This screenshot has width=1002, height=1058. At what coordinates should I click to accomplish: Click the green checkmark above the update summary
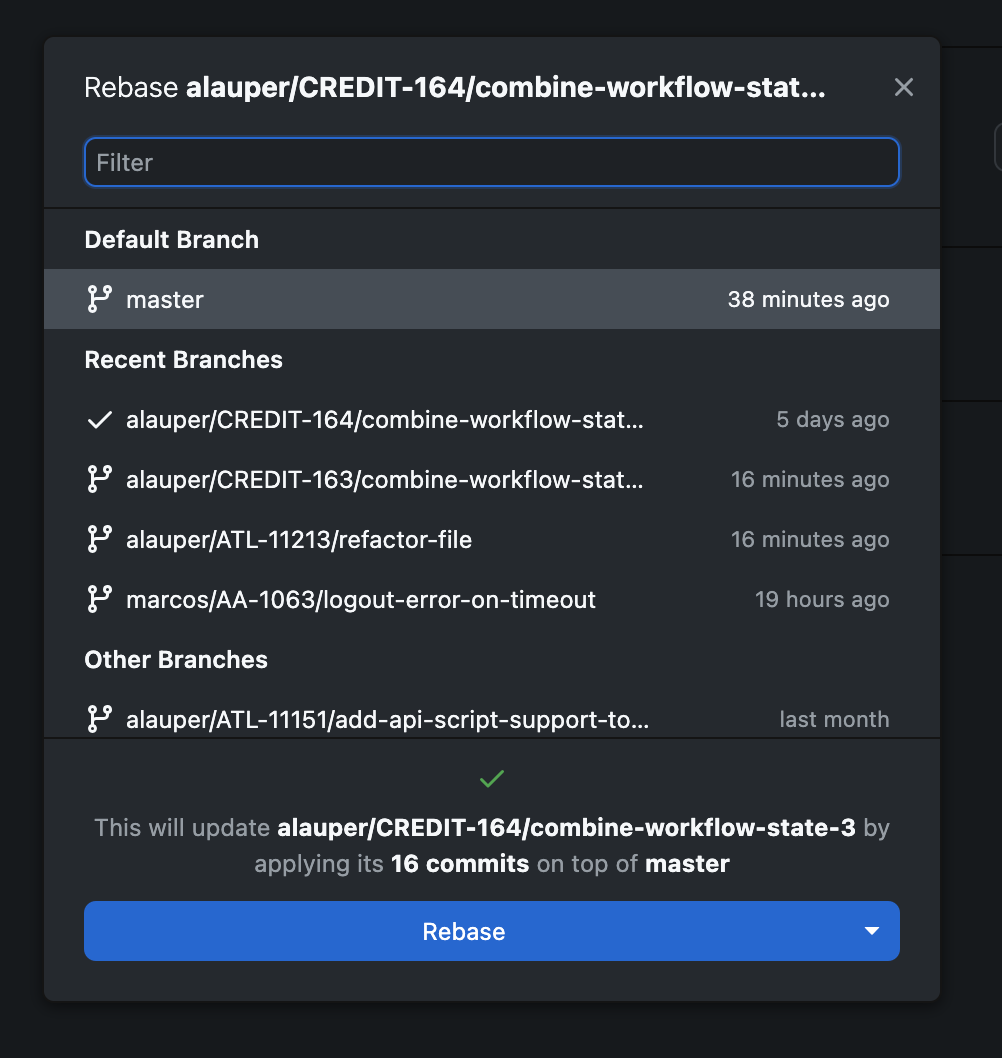pyautogui.click(x=491, y=779)
